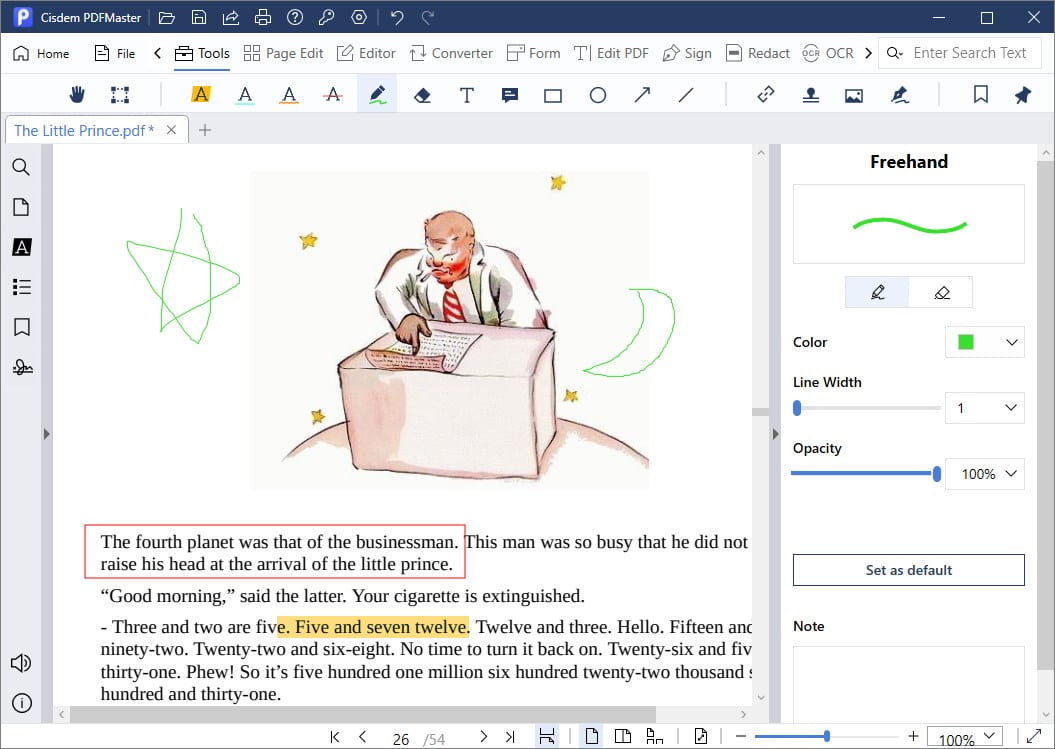The height and width of the screenshot is (749, 1055).
Task: Choose the Strikethrough annotation tool
Action: (333, 95)
